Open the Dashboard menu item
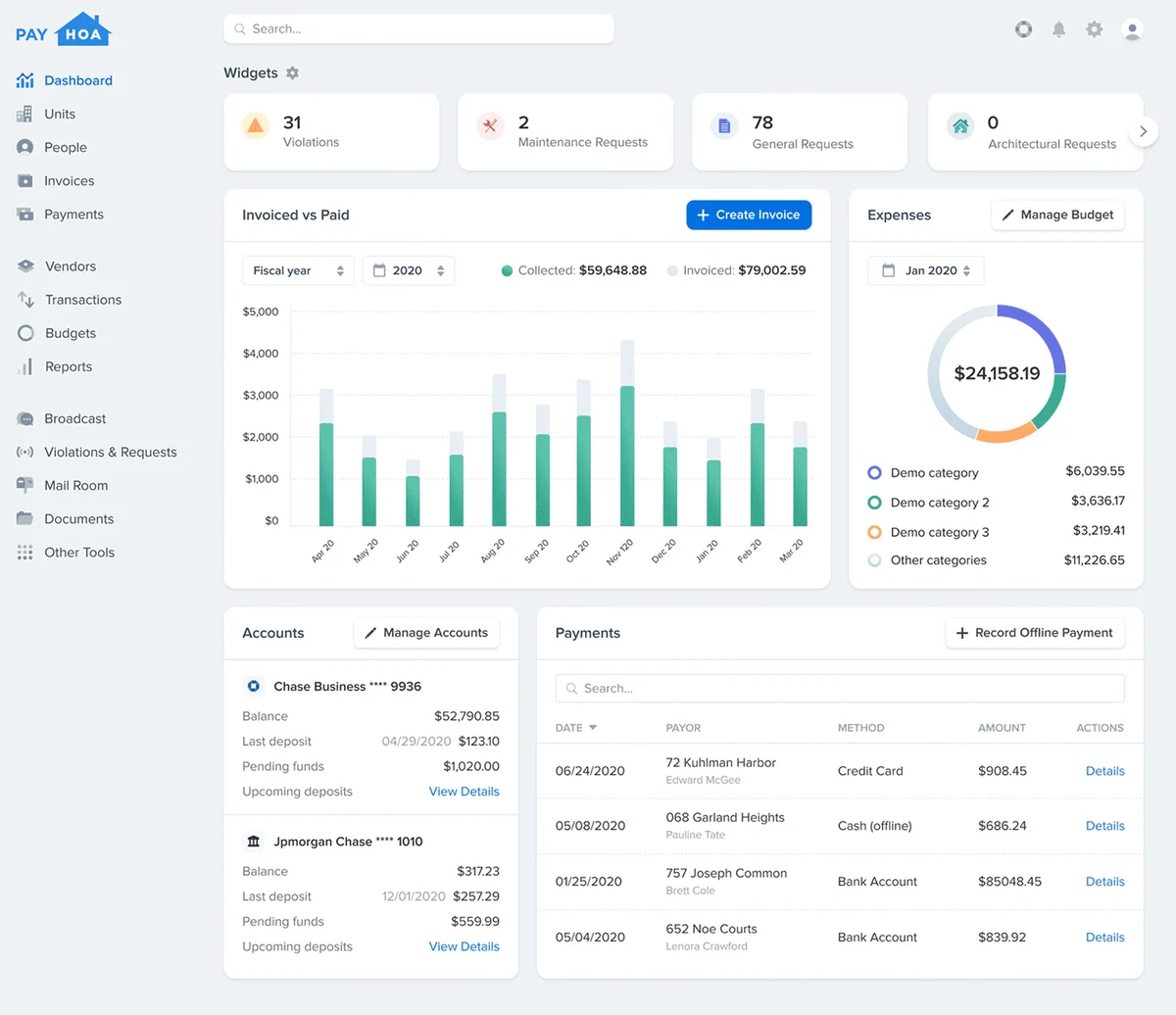The image size is (1176, 1015). click(78, 80)
